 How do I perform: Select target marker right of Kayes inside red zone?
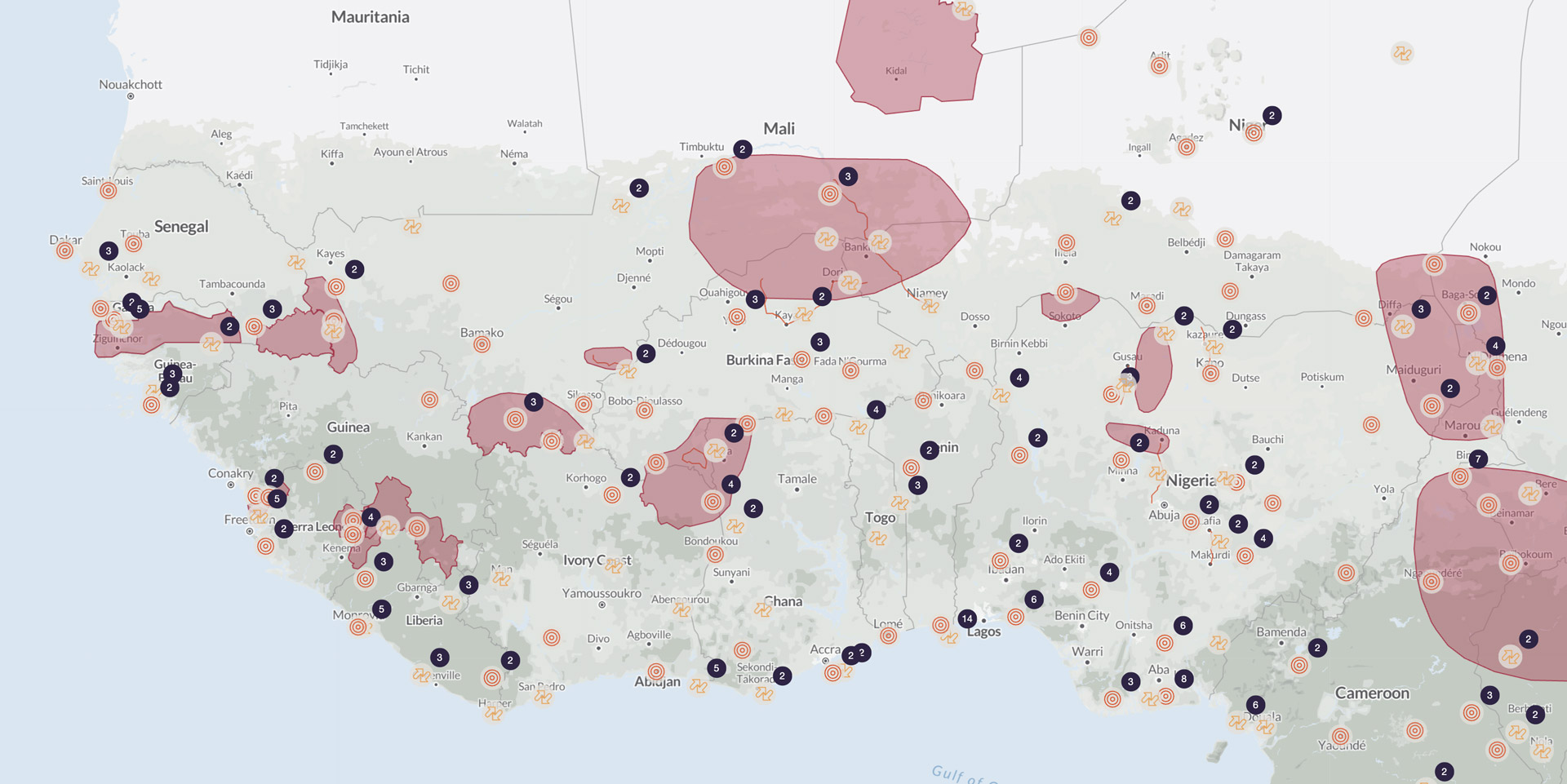[x=336, y=287]
